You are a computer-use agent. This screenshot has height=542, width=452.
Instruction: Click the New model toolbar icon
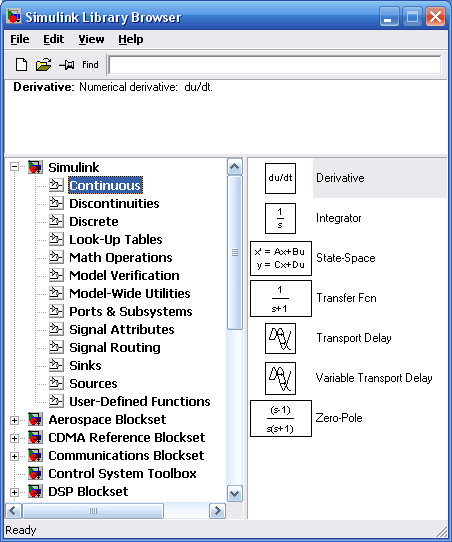click(x=21, y=65)
